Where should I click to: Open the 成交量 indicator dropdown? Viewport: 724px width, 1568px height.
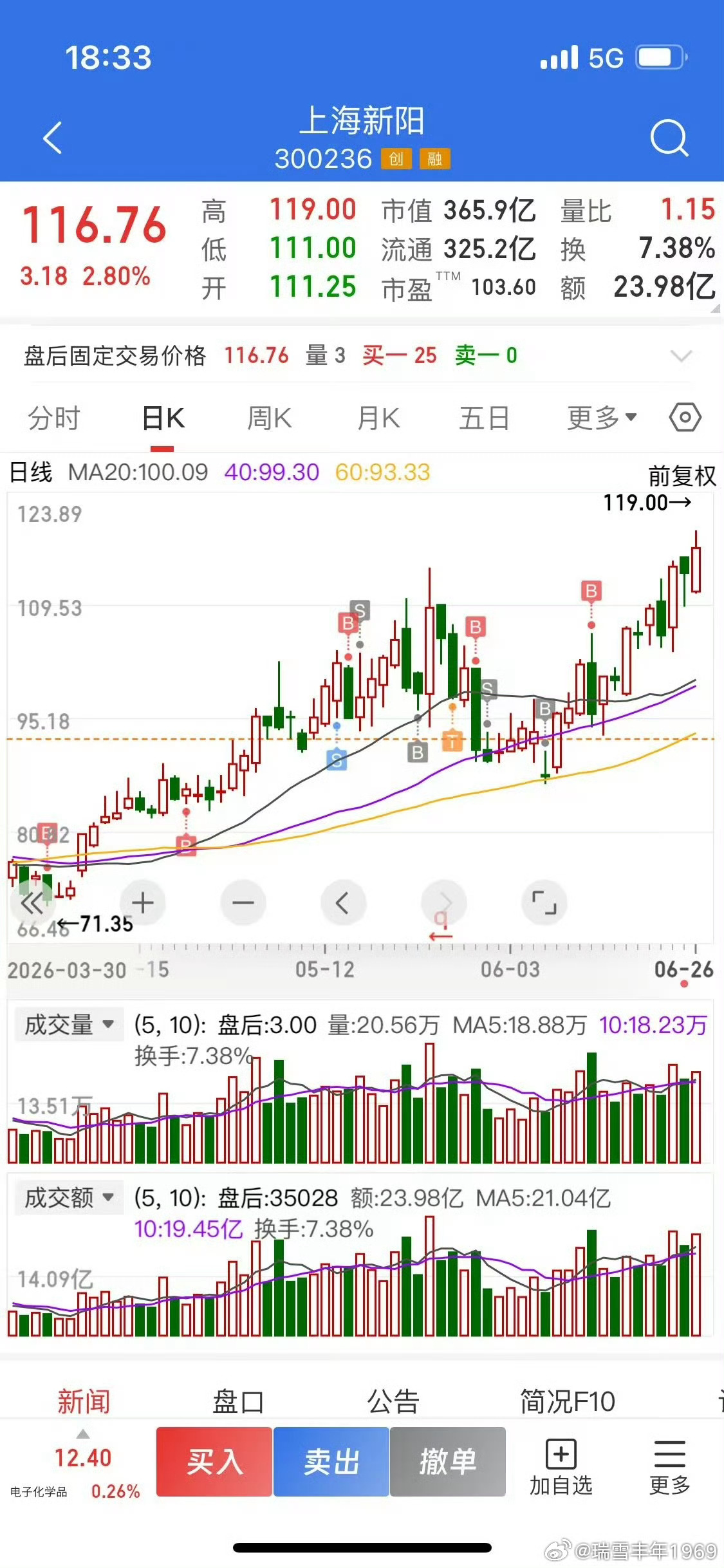[x=69, y=1024]
